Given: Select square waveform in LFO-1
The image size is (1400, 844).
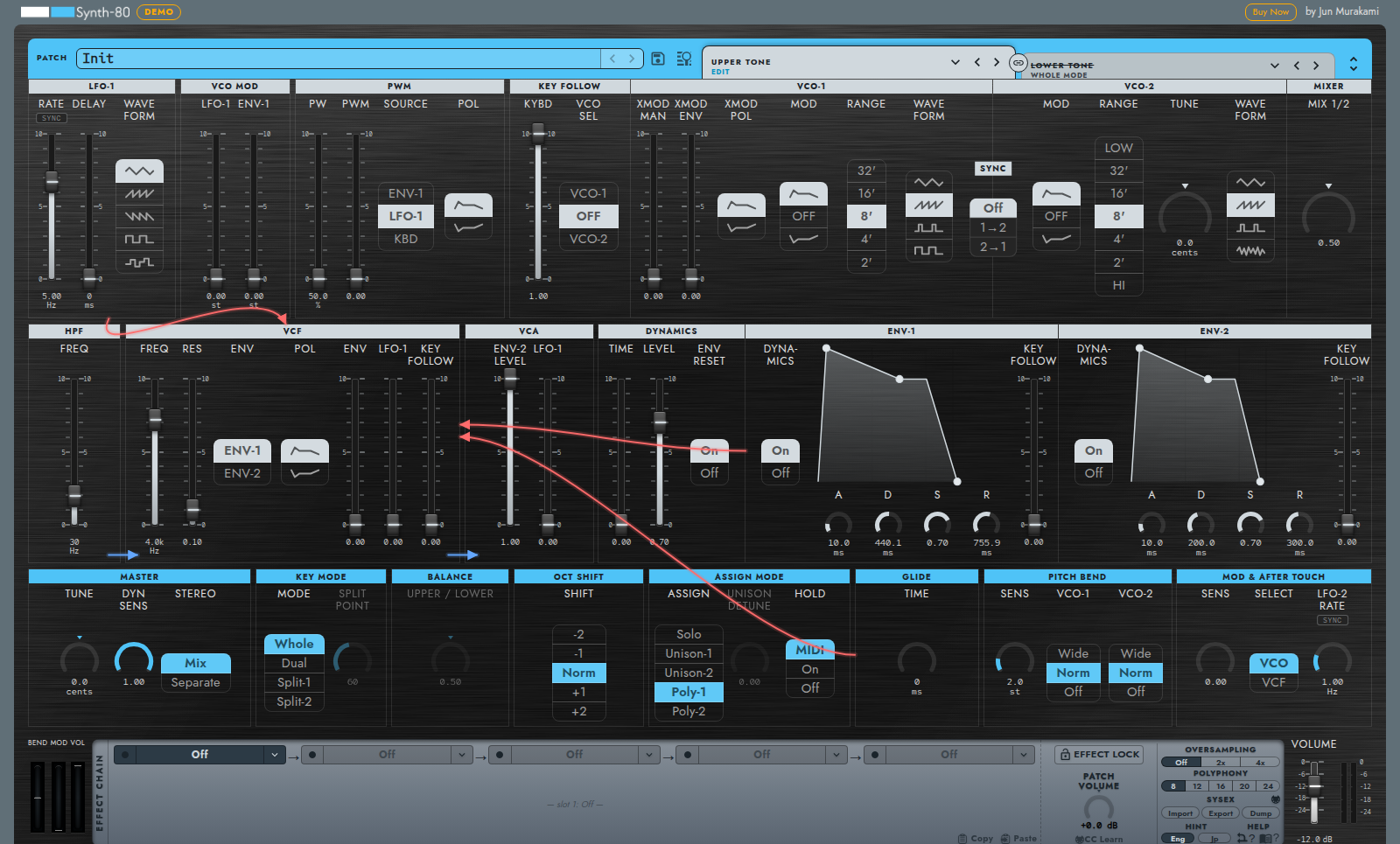Looking at the screenshot, I should tap(139, 240).
